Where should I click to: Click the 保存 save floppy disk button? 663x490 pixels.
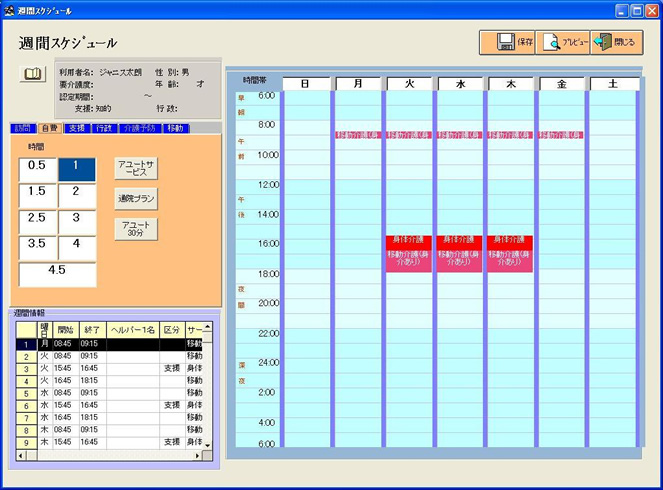[x=507, y=43]
